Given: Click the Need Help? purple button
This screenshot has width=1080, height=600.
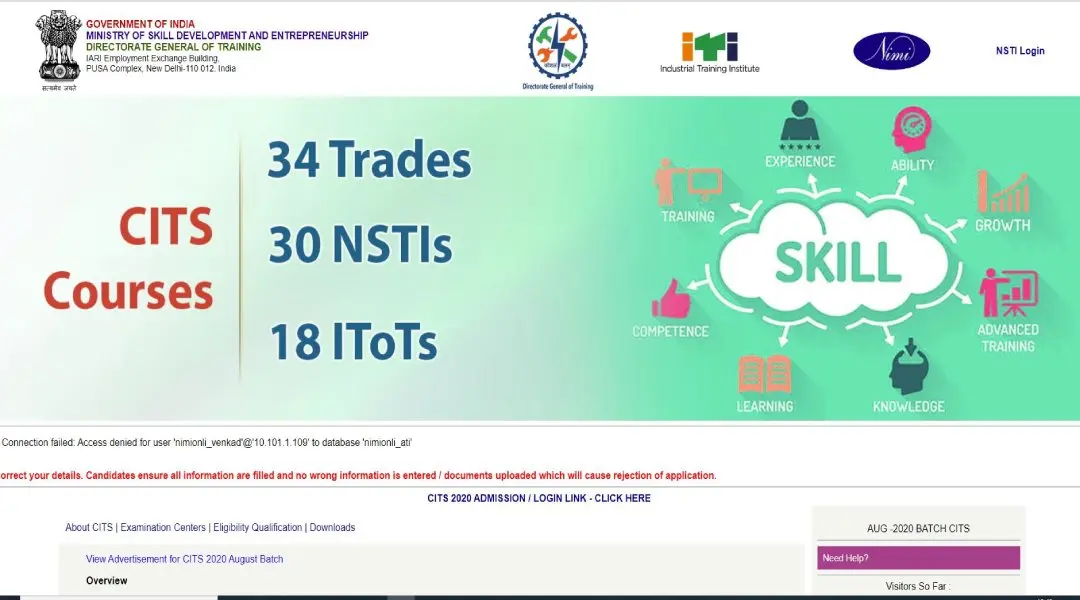Looking at the screenshot, I should (917, 558).
